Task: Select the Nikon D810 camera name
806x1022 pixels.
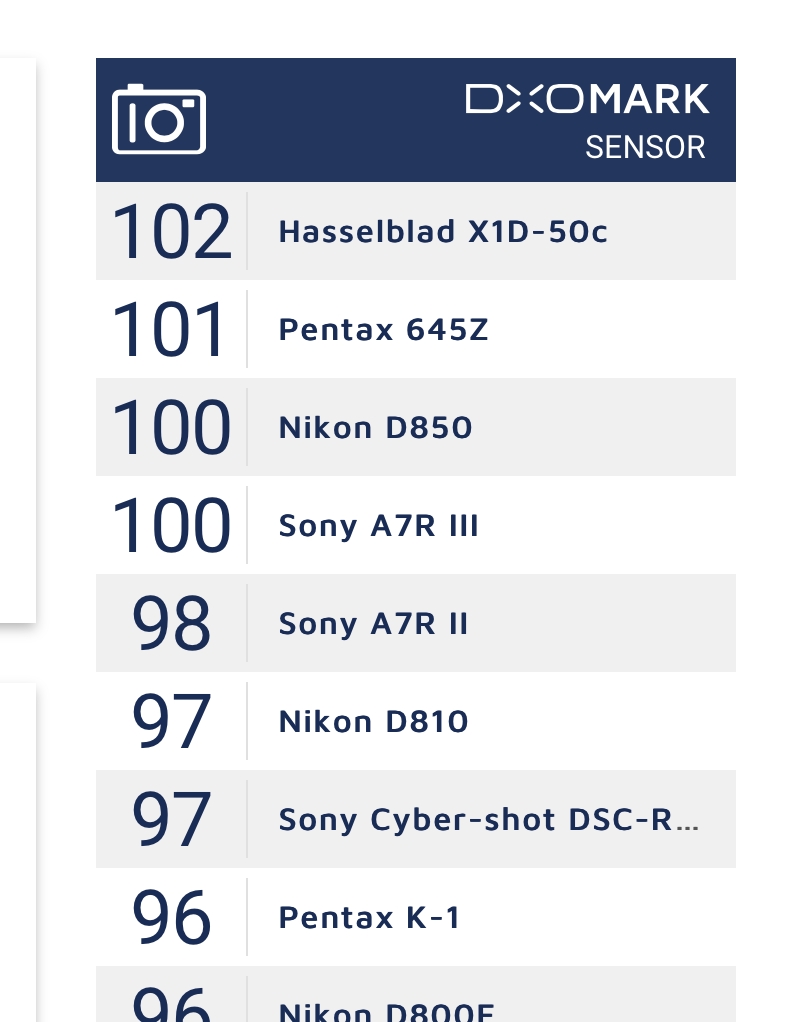Action: [374, 722]
